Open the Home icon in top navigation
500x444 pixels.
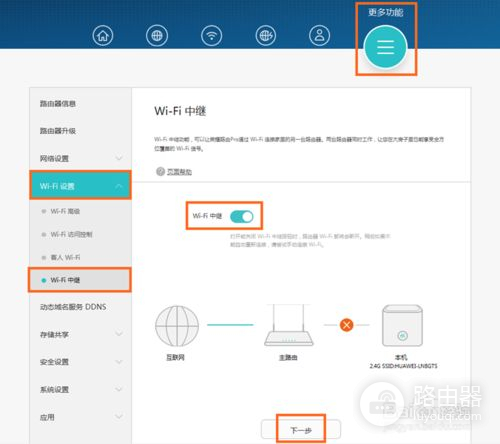click(103, 35)
